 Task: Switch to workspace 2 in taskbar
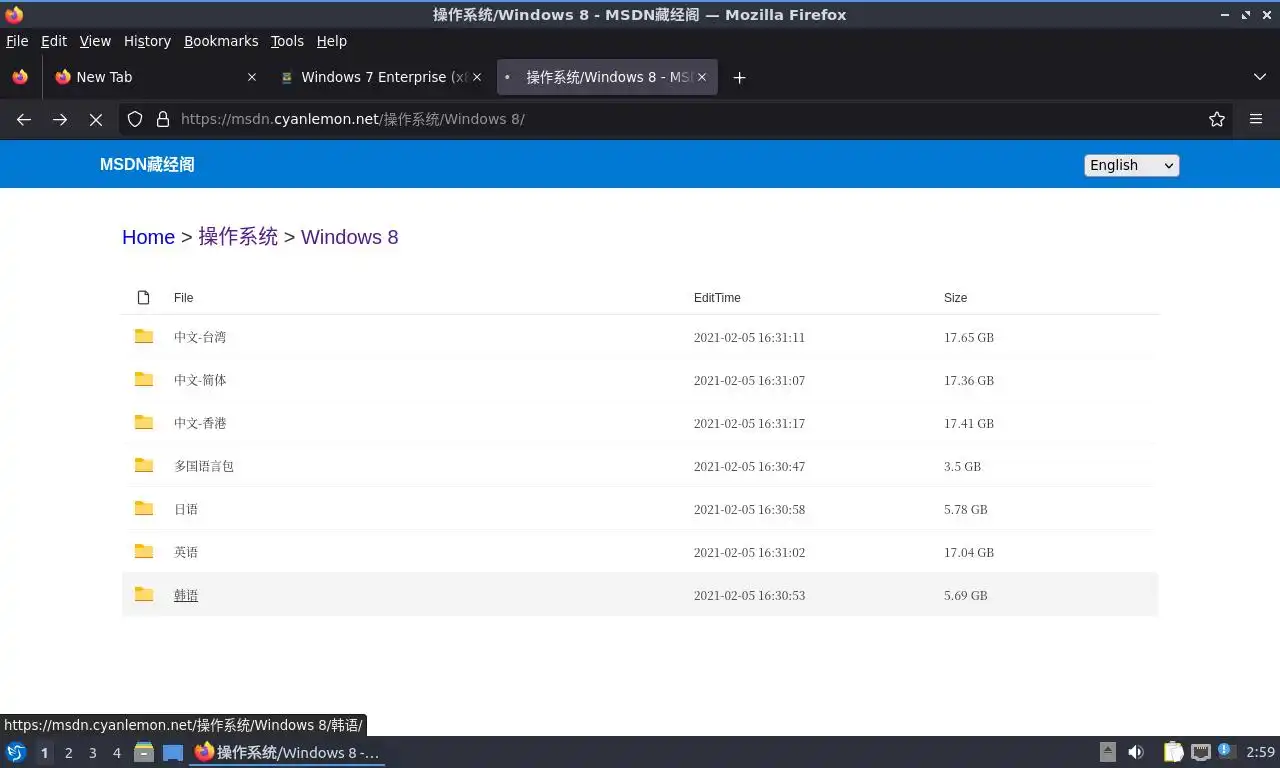(x=69, y=753)
